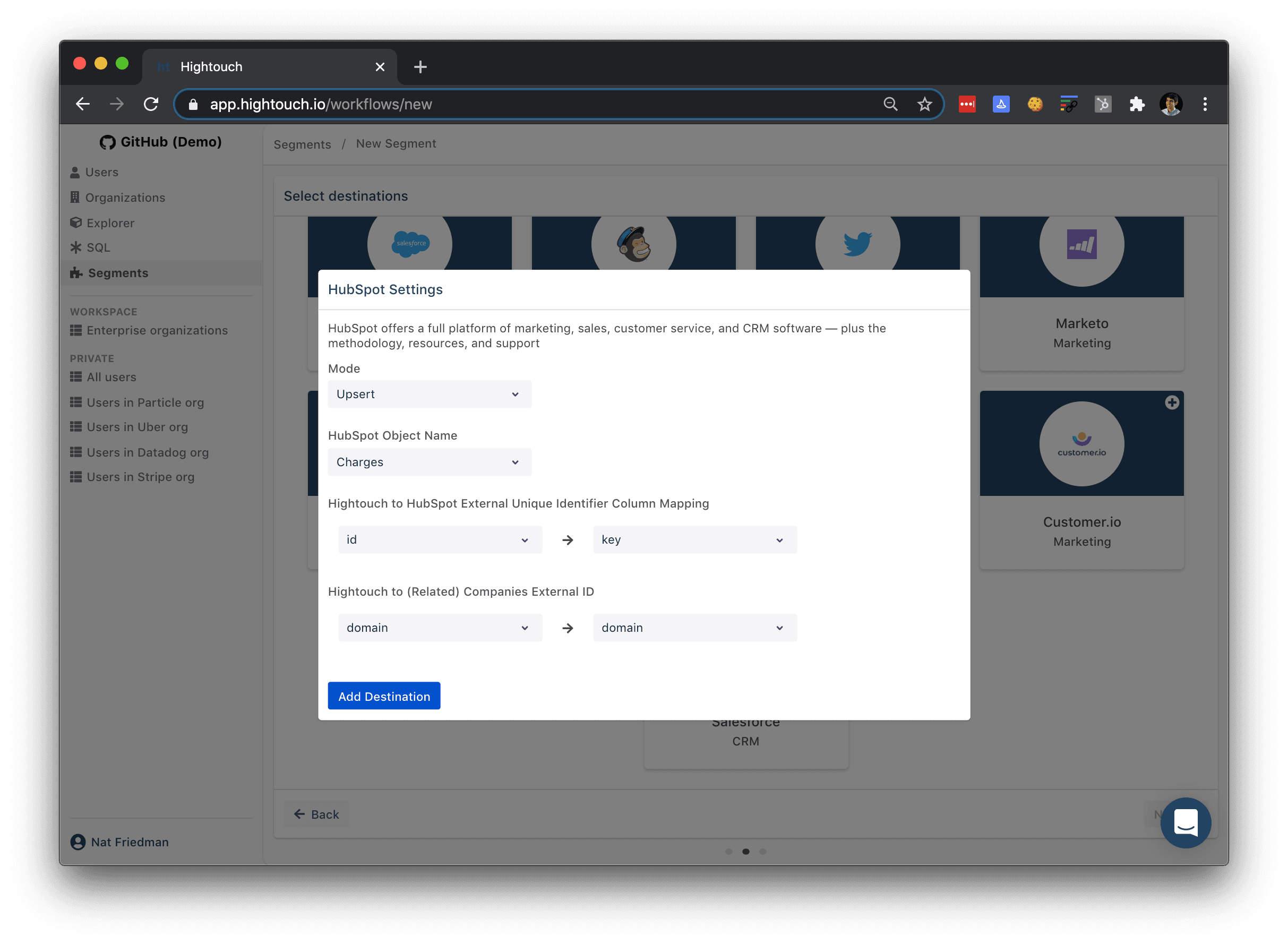The image size is (1288, 944).
Task: Expand the Hightouch identifier column mapping dropdown
Action: pos(434,539)
